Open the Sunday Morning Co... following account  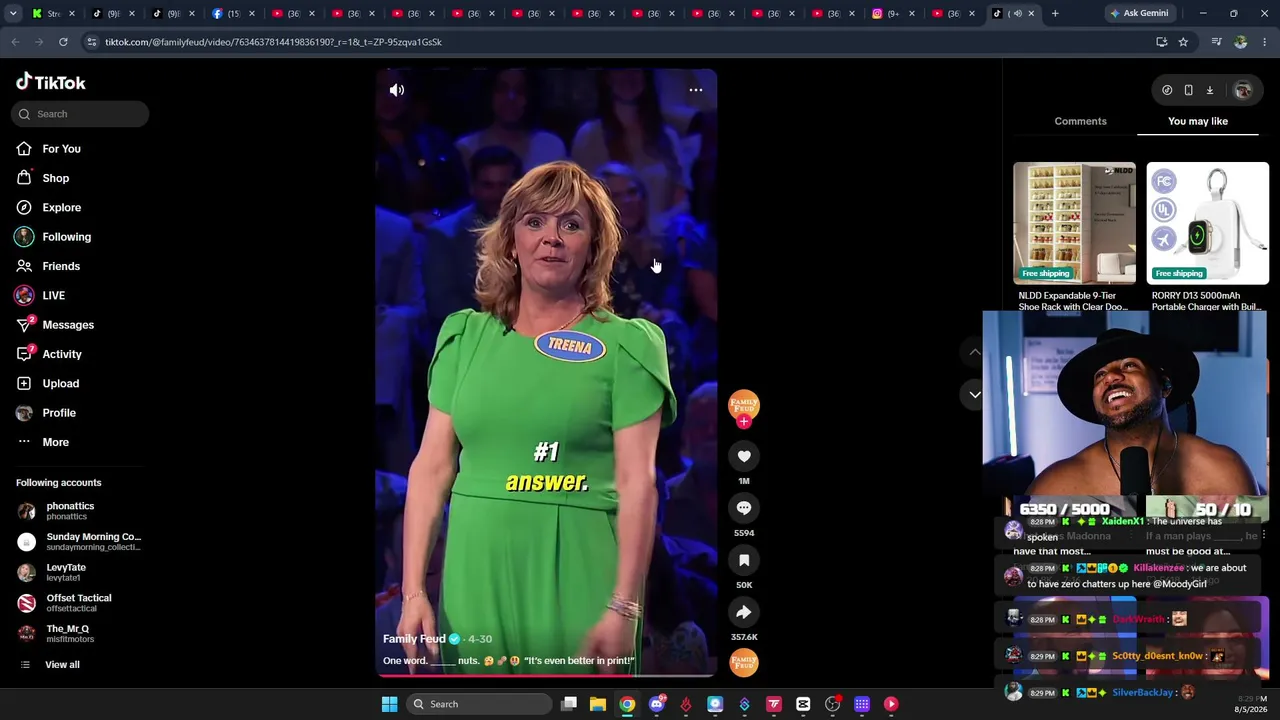click(x=80, y=542)
